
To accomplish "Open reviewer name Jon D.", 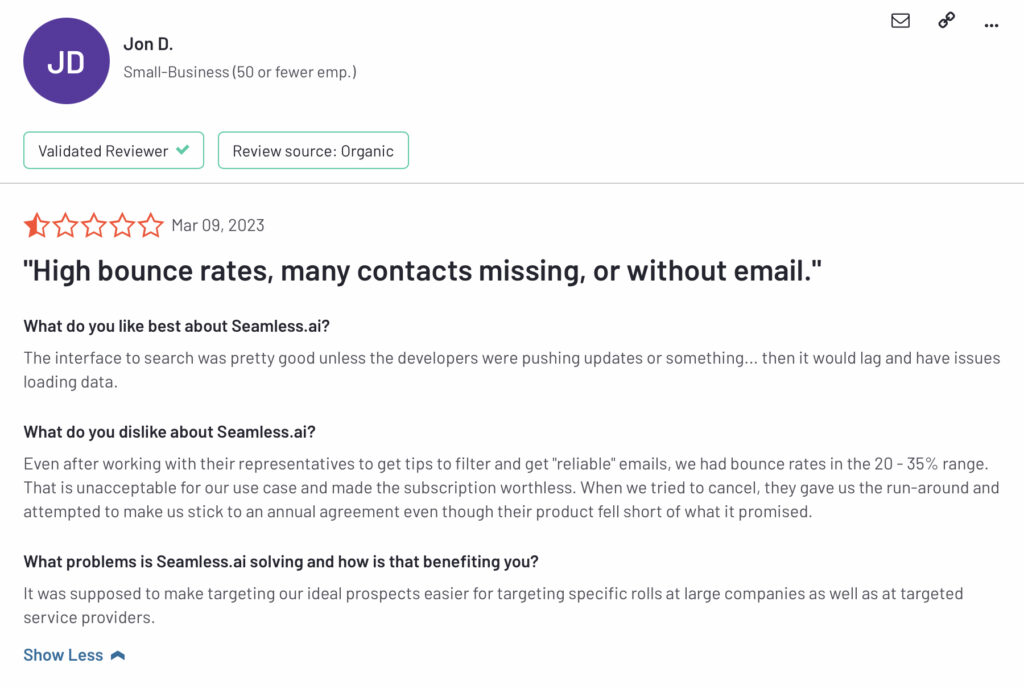I will click(x=148, y=44).
